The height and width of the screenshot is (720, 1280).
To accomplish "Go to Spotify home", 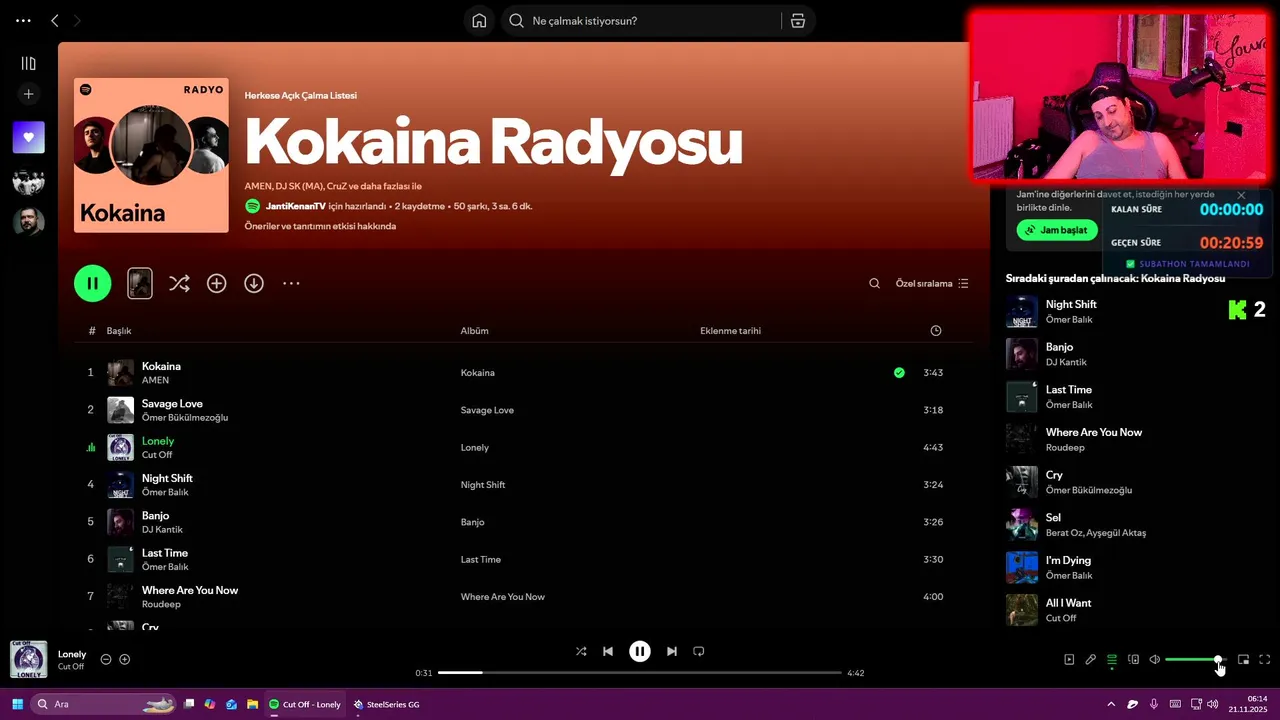I will [x=479, y=21].
